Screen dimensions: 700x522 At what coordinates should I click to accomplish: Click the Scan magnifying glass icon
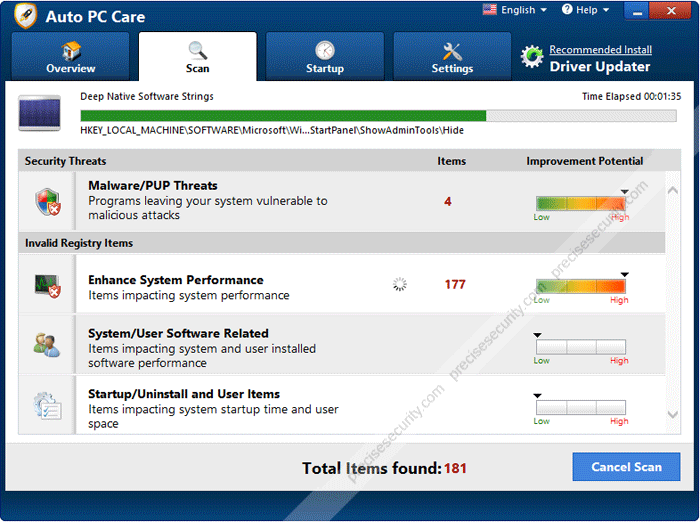coord(197,50)
